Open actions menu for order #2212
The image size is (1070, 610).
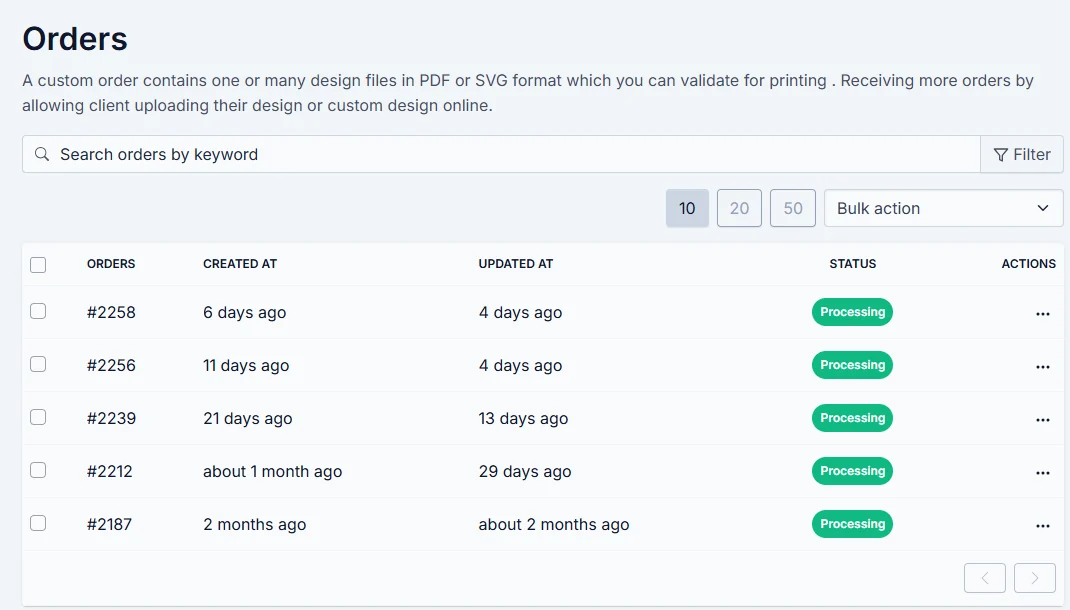pos(1042,473)
